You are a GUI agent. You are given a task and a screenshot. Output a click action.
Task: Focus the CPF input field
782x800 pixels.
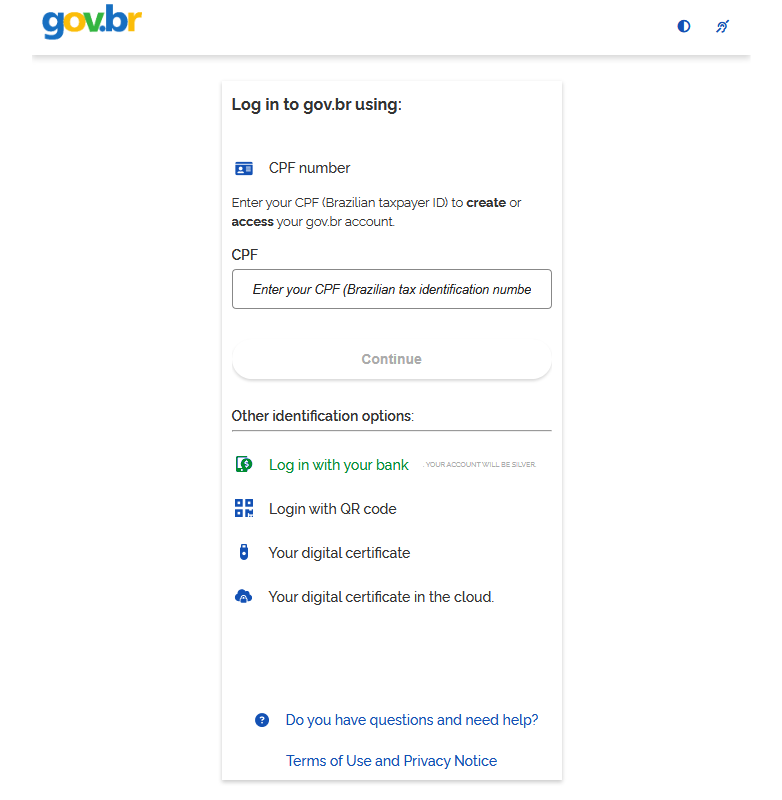point(391,289)
